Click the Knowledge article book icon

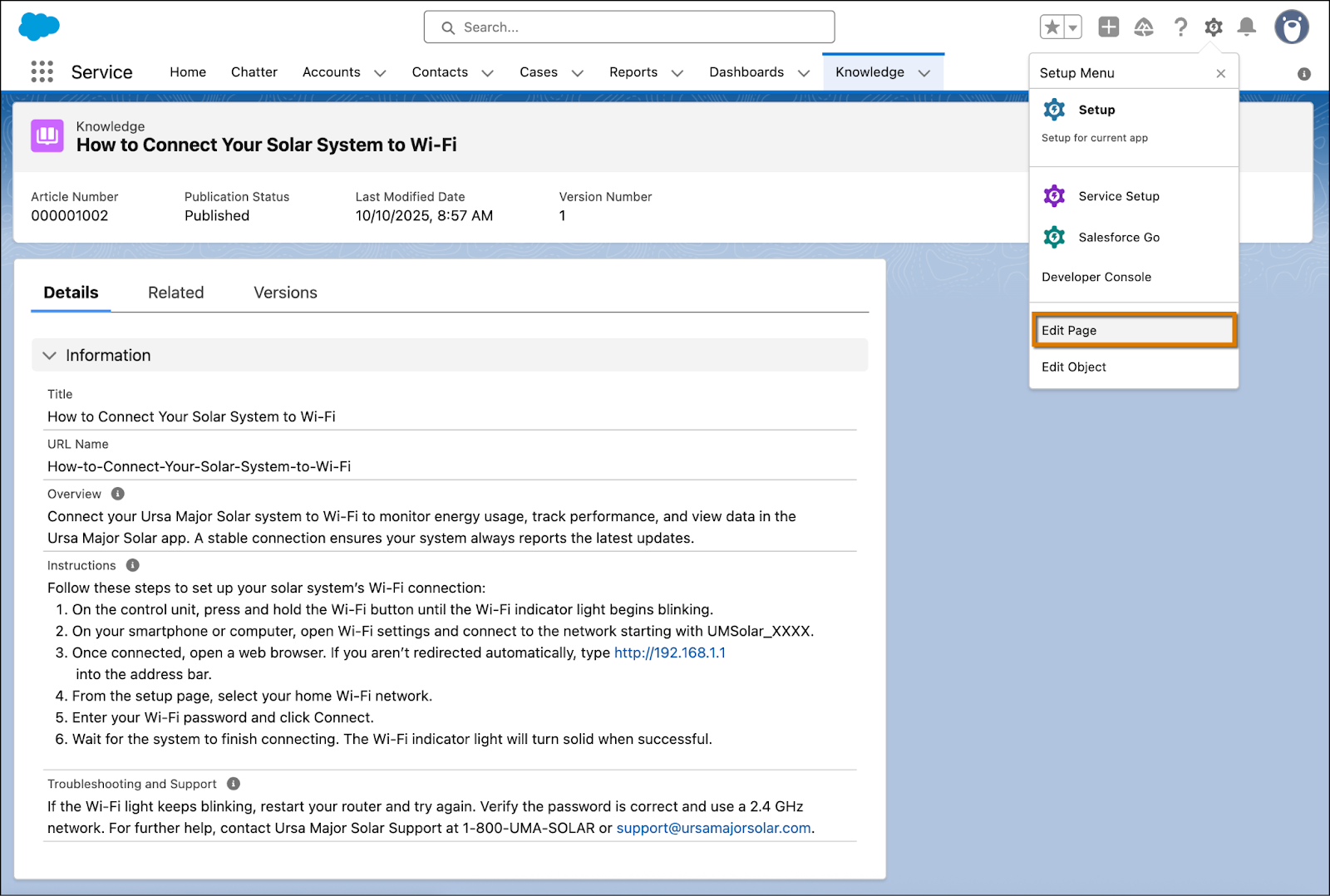pos(47,135)
